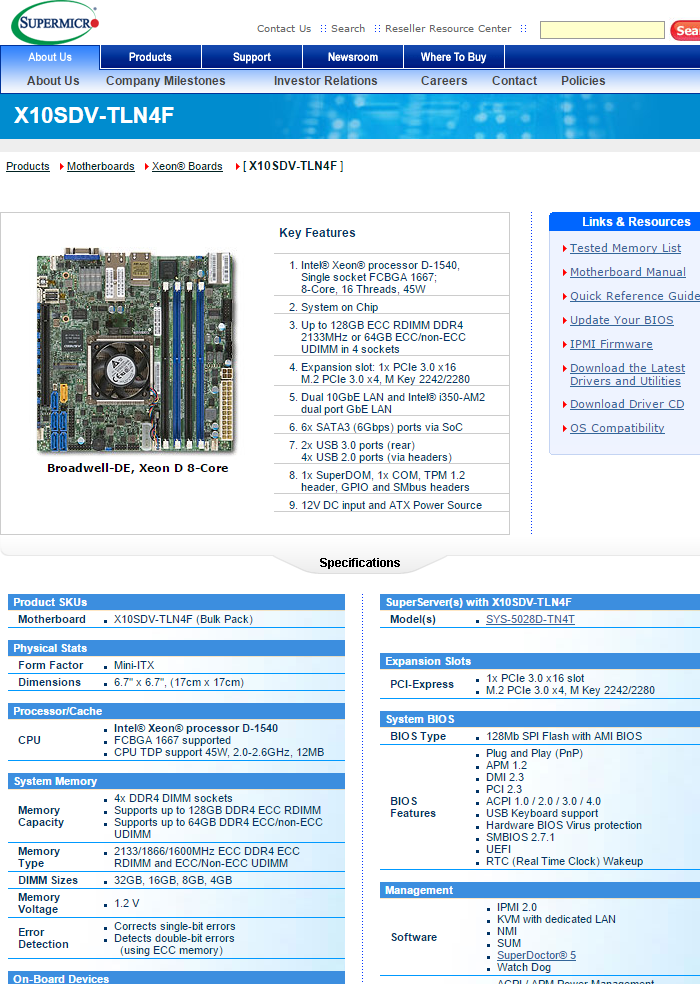Click the X10SDV-TLN4F page title

pyautogui.click(x=94, y=115)
